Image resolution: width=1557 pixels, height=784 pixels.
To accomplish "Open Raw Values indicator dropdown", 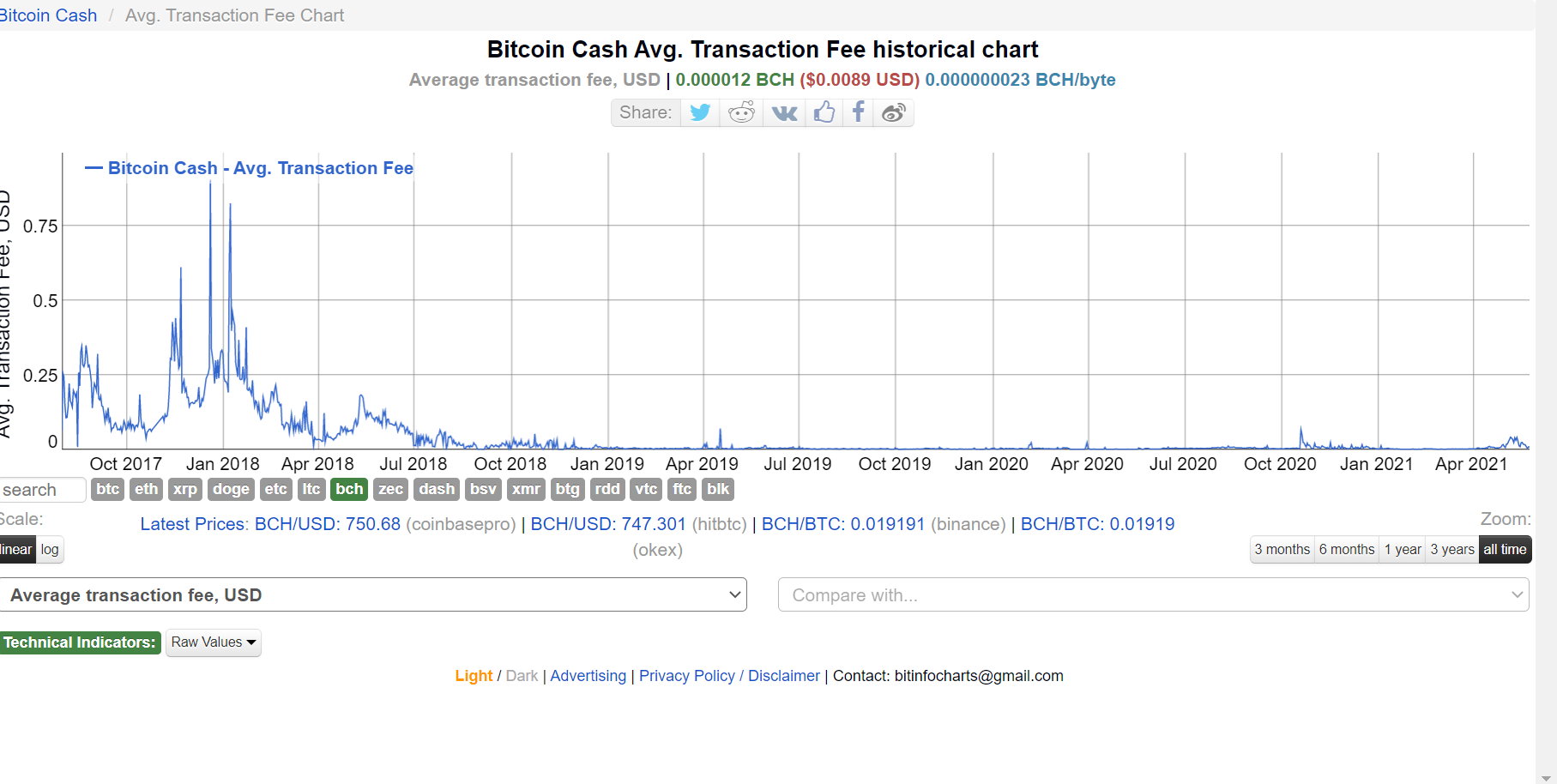I will point(213,642).
